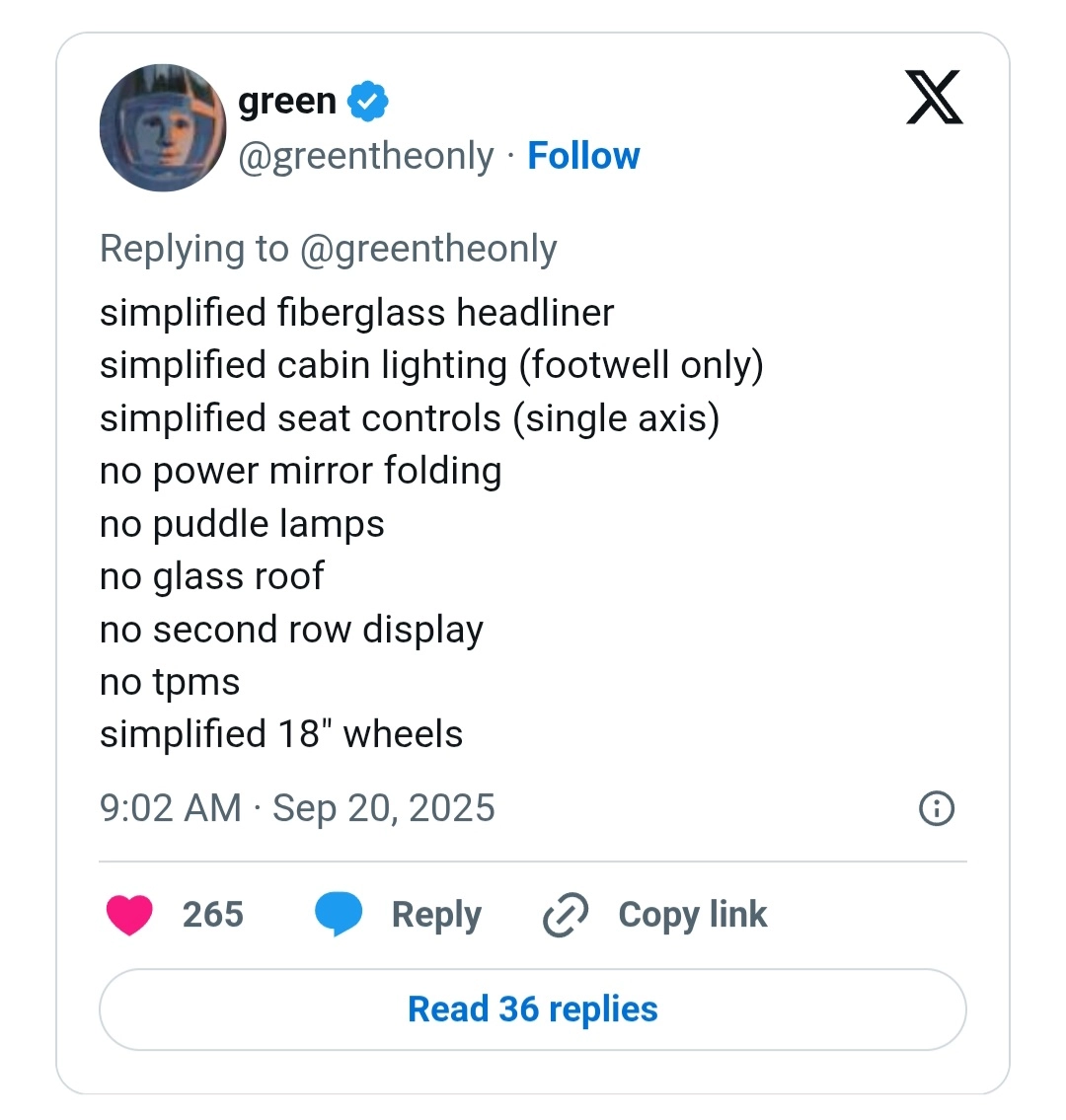This screenshot has width=1066, height=1120.
Task: Open the tweet timestamp 9:02 AM
Action: tap(170, 808)
